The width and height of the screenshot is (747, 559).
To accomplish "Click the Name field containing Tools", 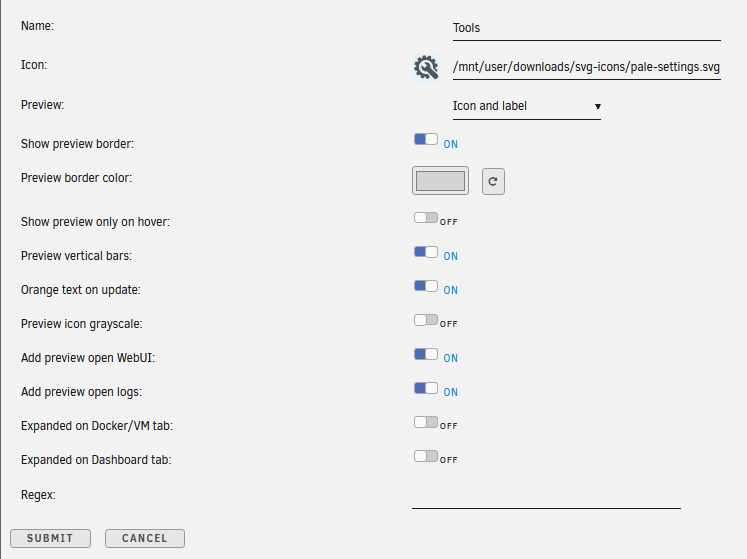I will (x=586, y=29).
